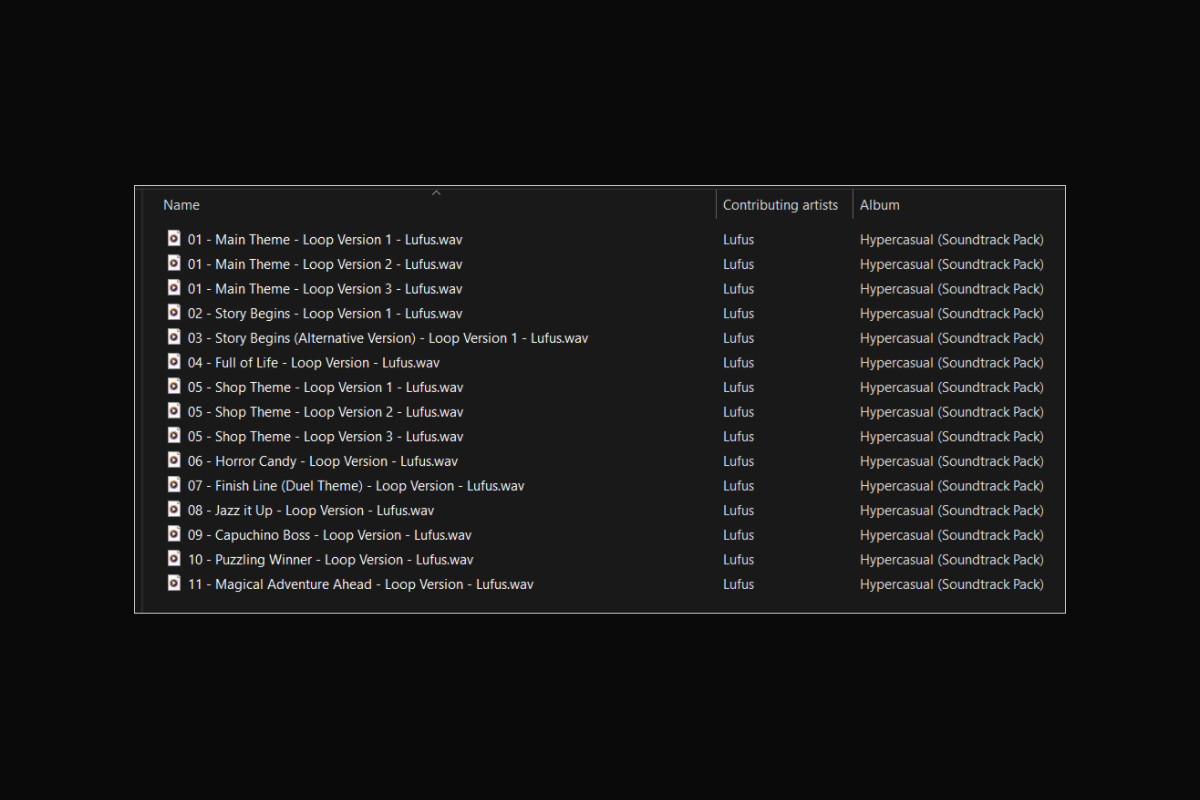Select file 10 - Puzzling Winner - Loop Version

pyautogui.click(x=331, y=560)
